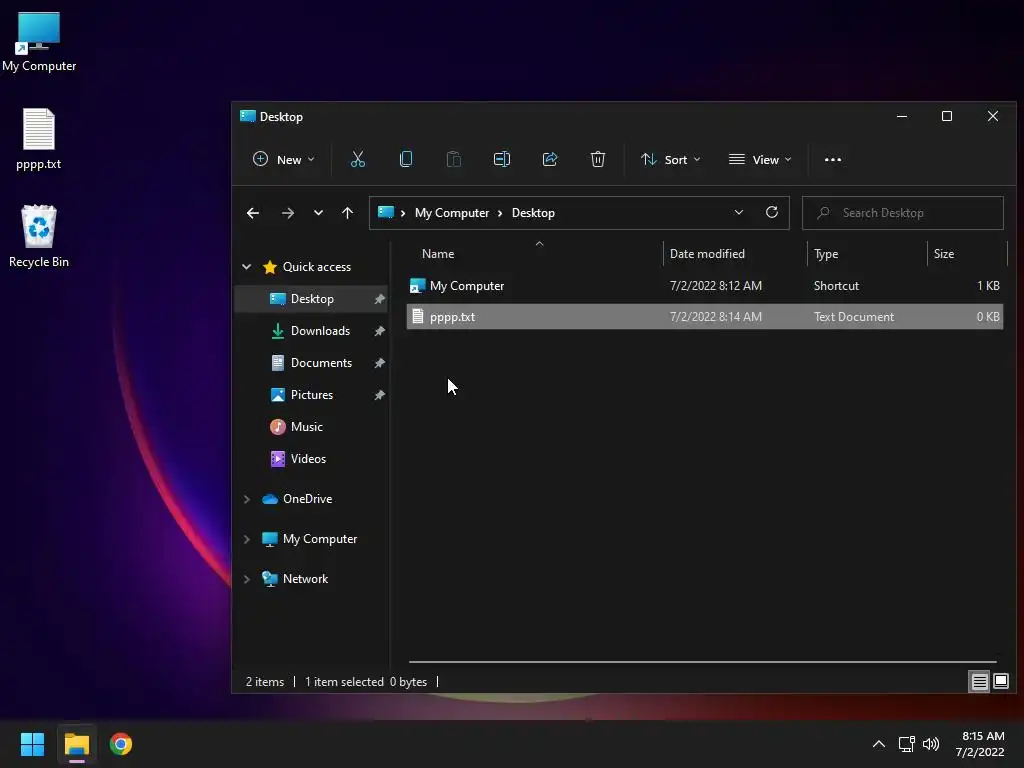Open the Sort options dropdown
Screen dimensions: 1024x768
pyautogui.click(x=671, y=159)
